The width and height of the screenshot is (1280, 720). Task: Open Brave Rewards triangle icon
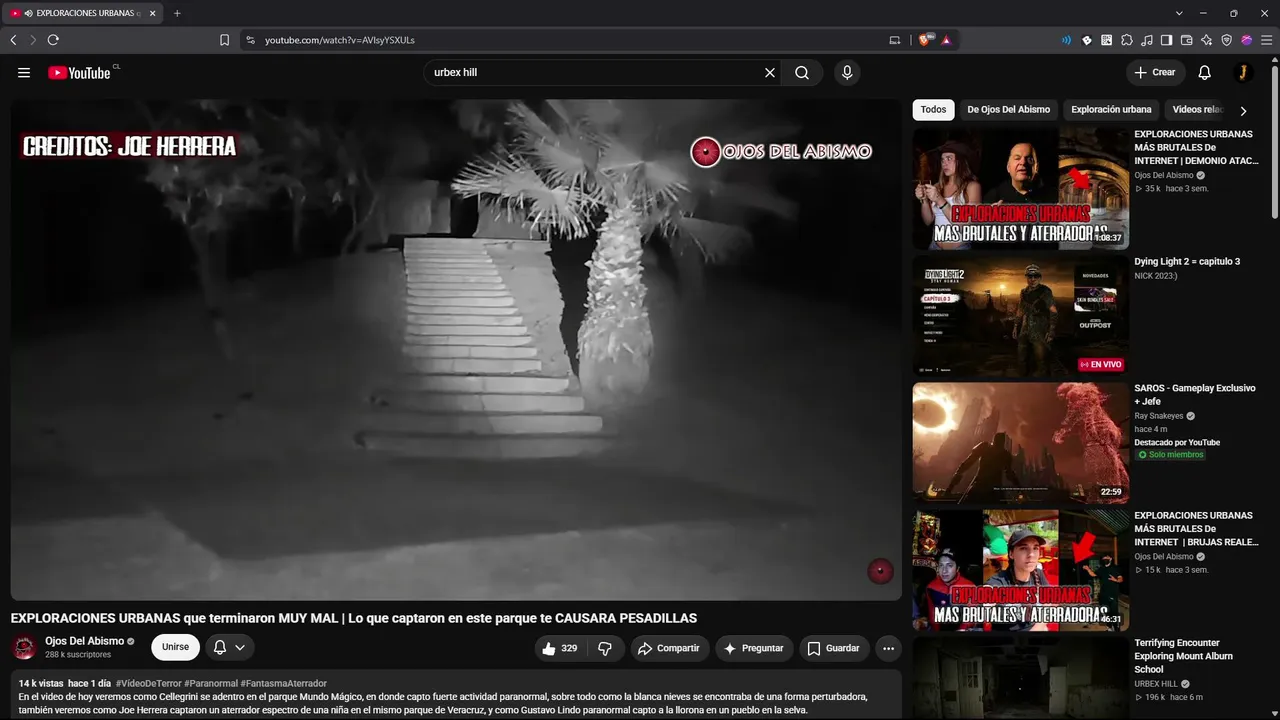click(946, 40)
